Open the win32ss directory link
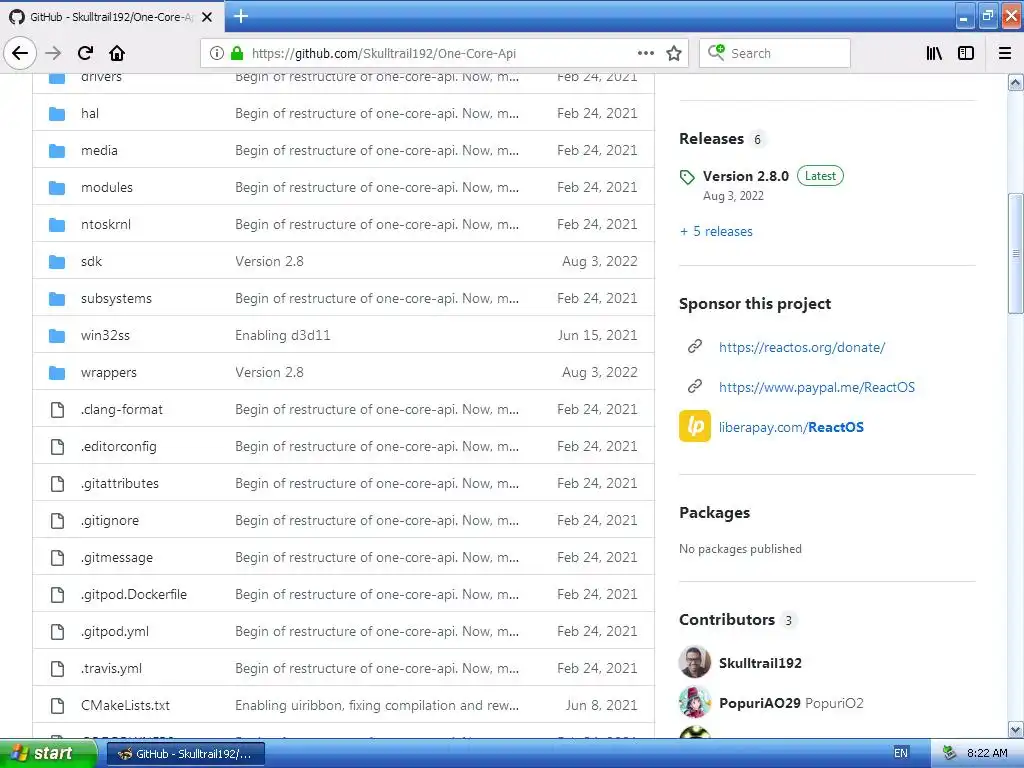Viewport: 1024px width, 768px height. (x=105, y=336)
